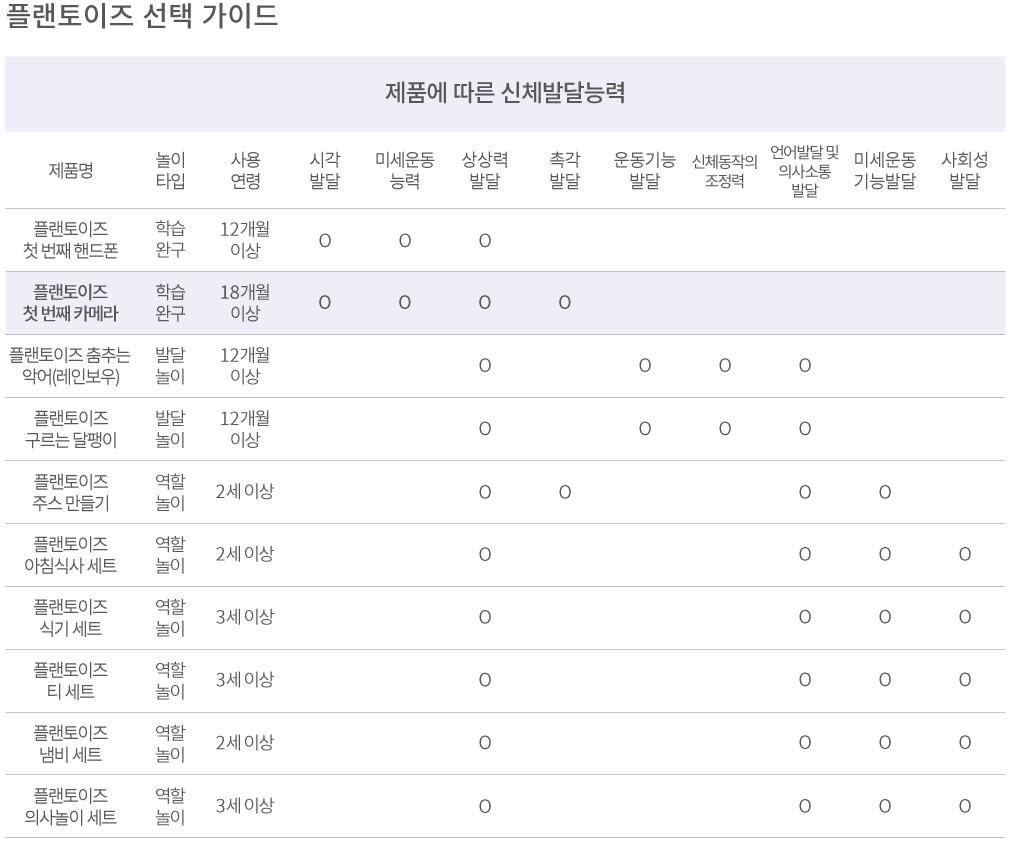Click the '사회성 발달' column header
Screen dimensions: 1010x846
tap(965, 170)
